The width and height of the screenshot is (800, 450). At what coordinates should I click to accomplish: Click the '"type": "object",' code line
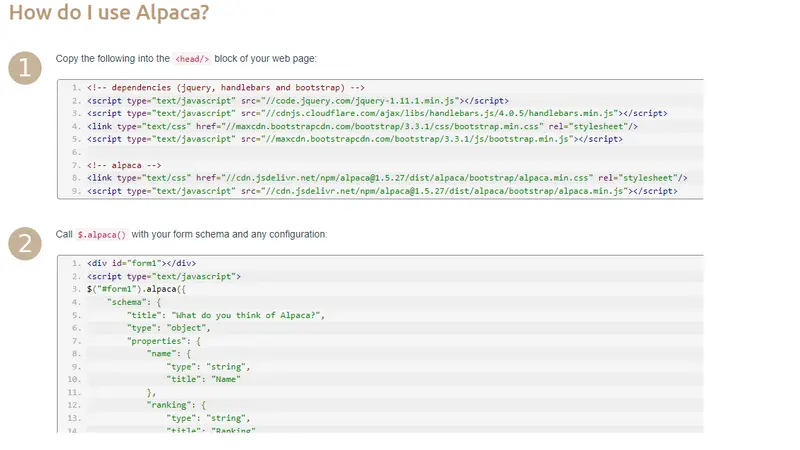tap(168, 328)
